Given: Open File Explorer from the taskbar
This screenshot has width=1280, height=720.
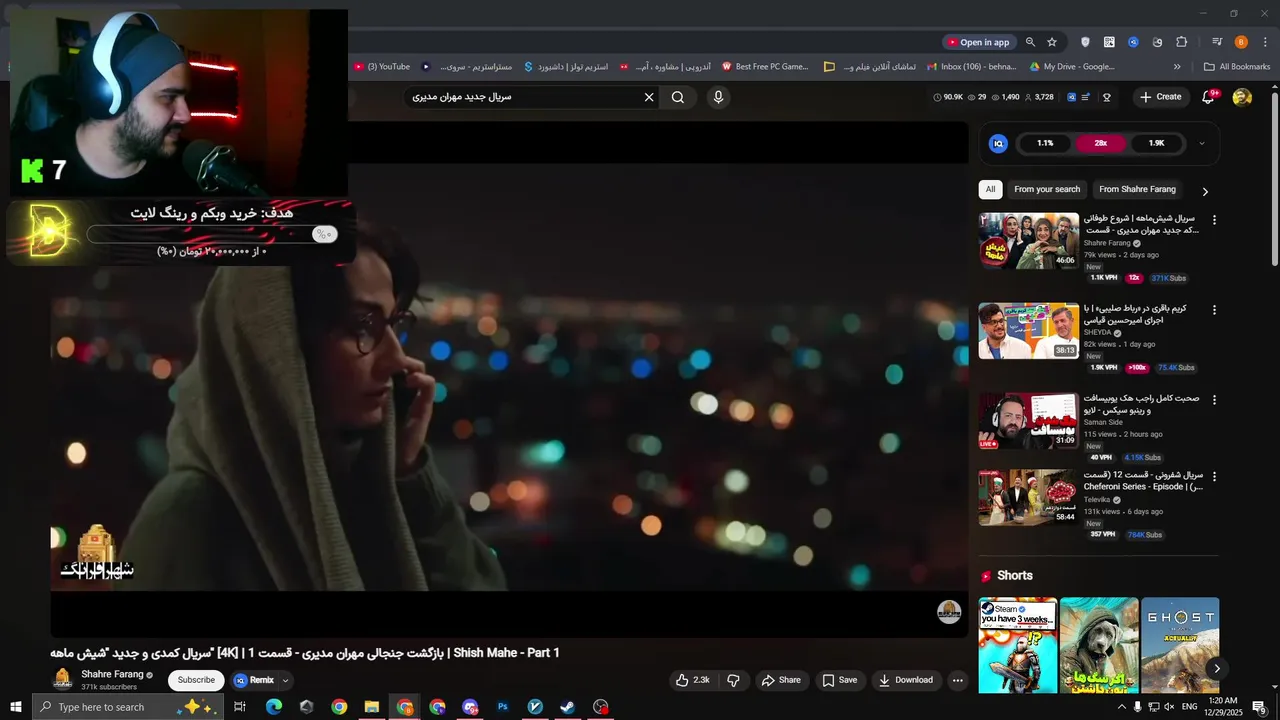Looking at the screenshot, I should point(371,707).
